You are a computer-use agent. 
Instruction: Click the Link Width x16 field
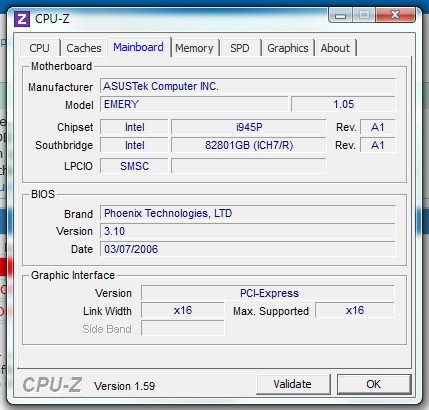point(183,311)
